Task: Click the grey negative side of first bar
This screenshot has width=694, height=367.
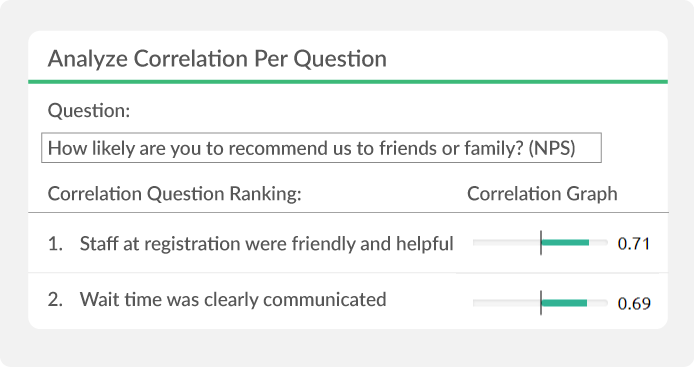Action: point(506,243)
